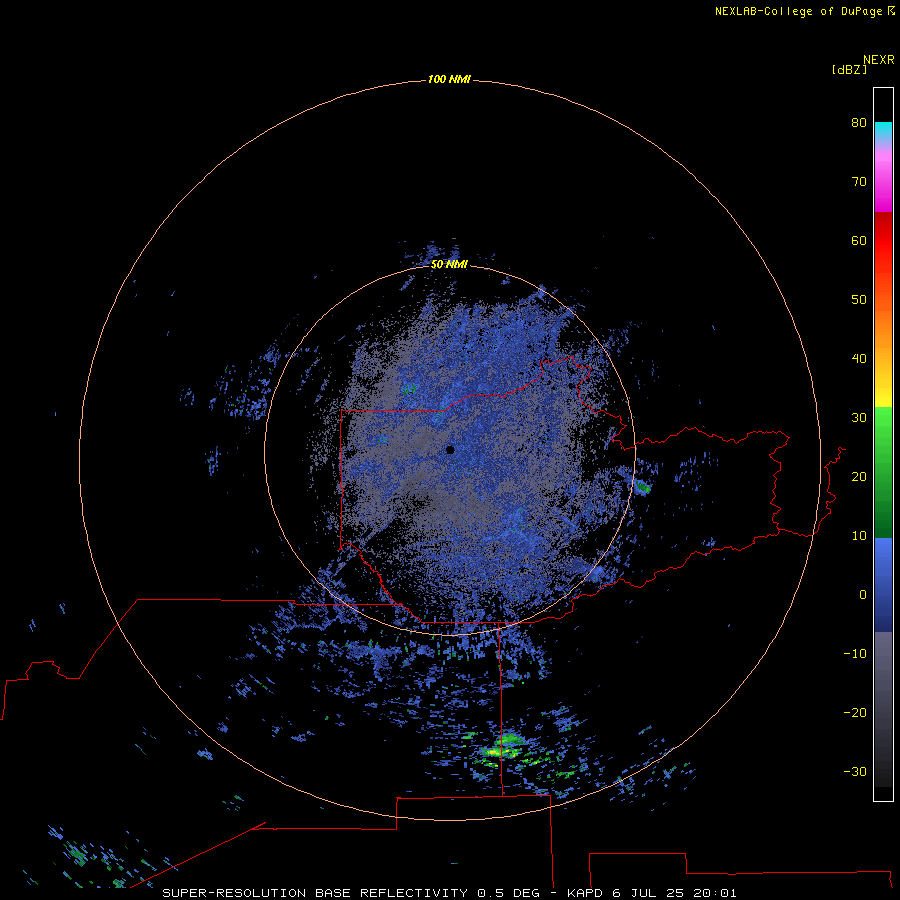Click the -20 dBZ scale value
Viewport: 900px width, 900px height.
point(855,712)
